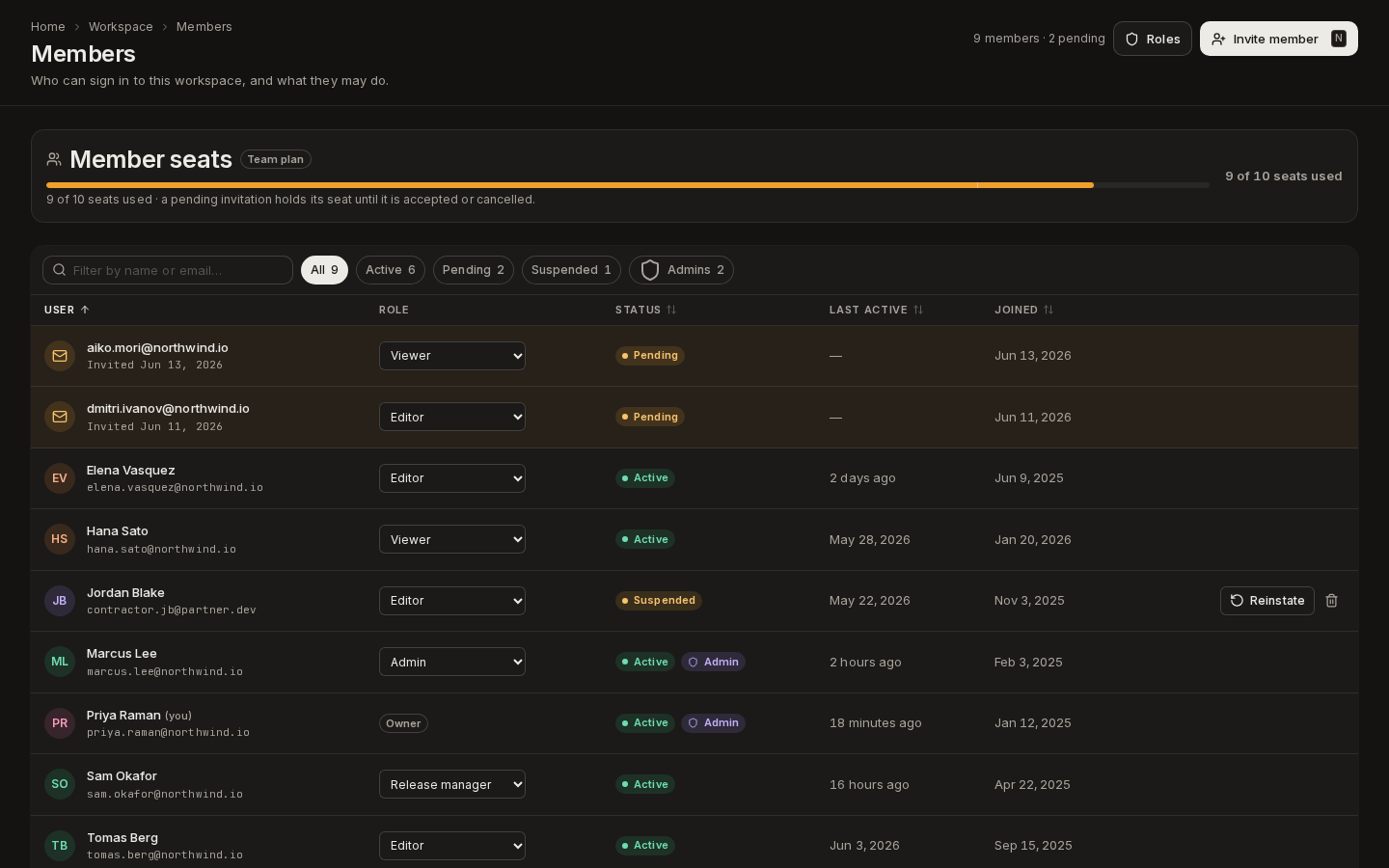Filter to Active members
1389x868 pixels.
(x=391, y=270)
